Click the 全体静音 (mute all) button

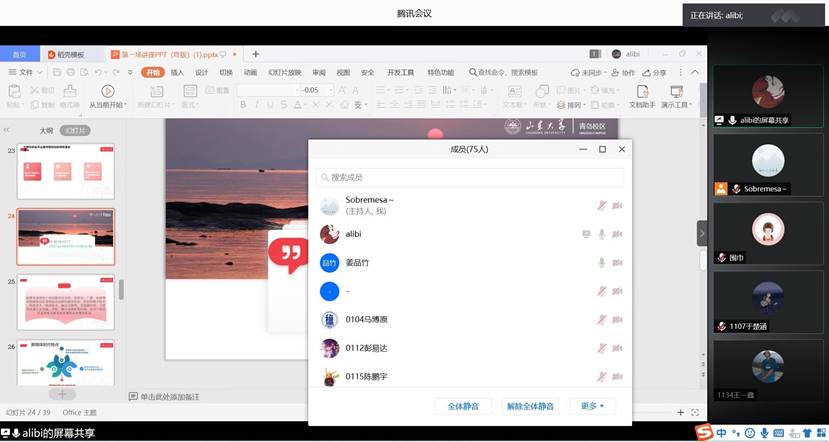click(x=463, y=406)
